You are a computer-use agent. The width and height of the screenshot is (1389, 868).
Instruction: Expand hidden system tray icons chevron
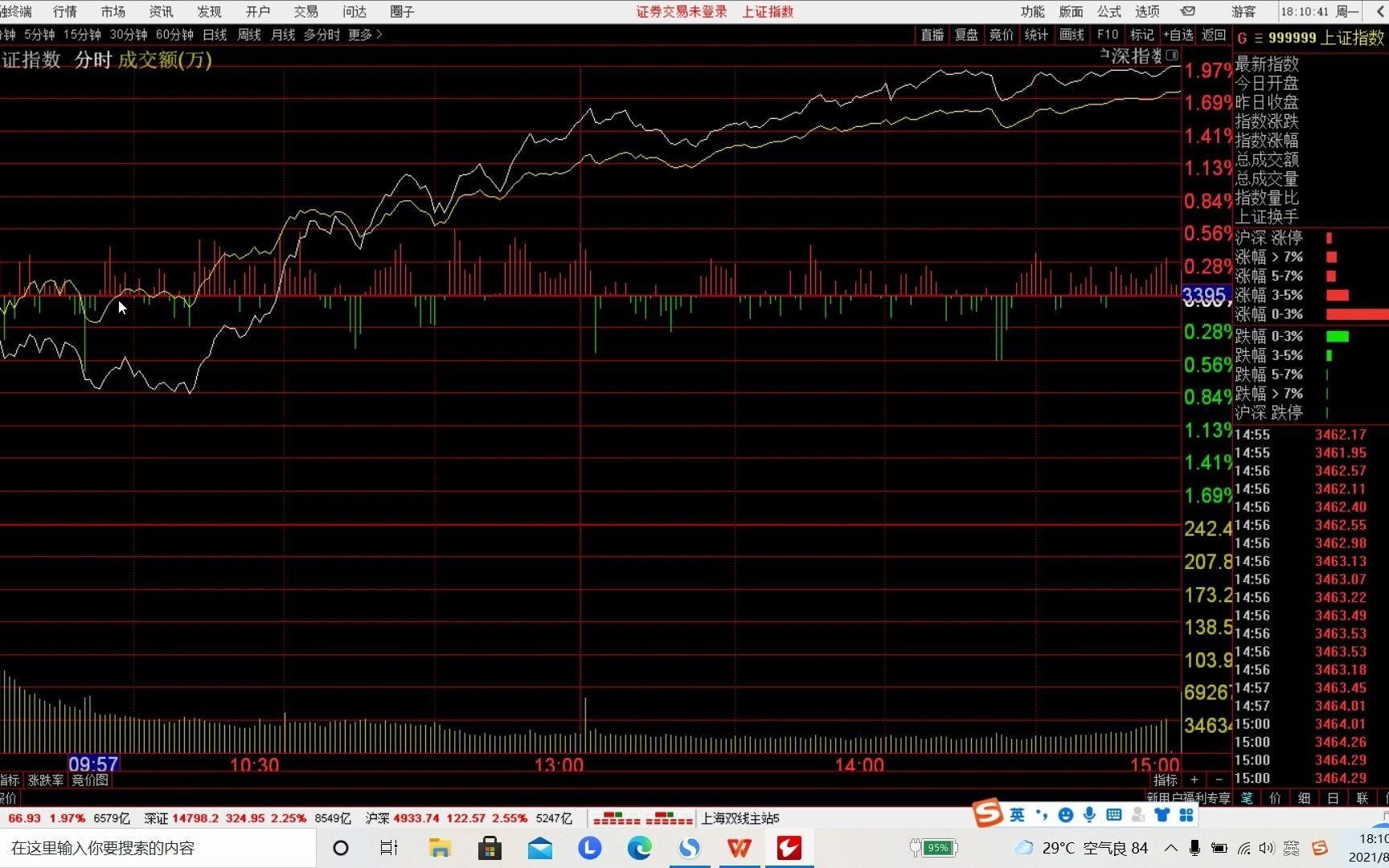(1171, 848)
